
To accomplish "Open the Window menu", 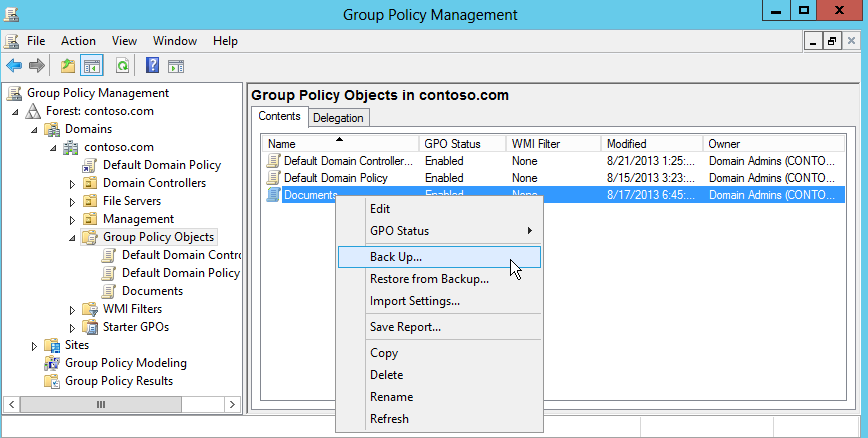I will (x=175, y=41).
